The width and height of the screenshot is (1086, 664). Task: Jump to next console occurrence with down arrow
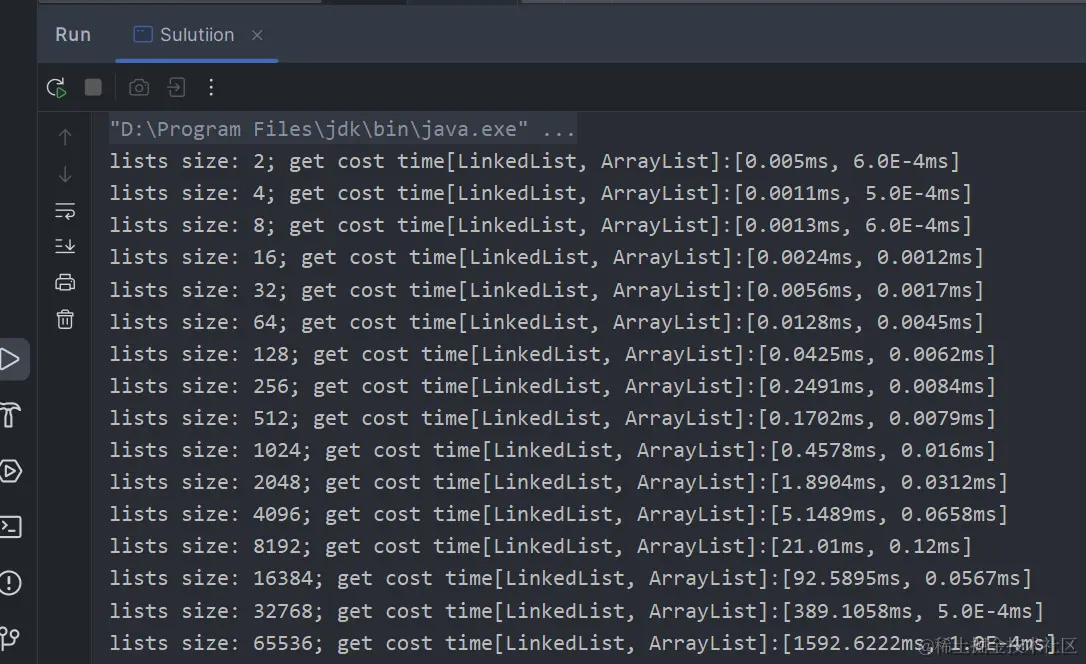pyautogui.click(x=65, y=173)
